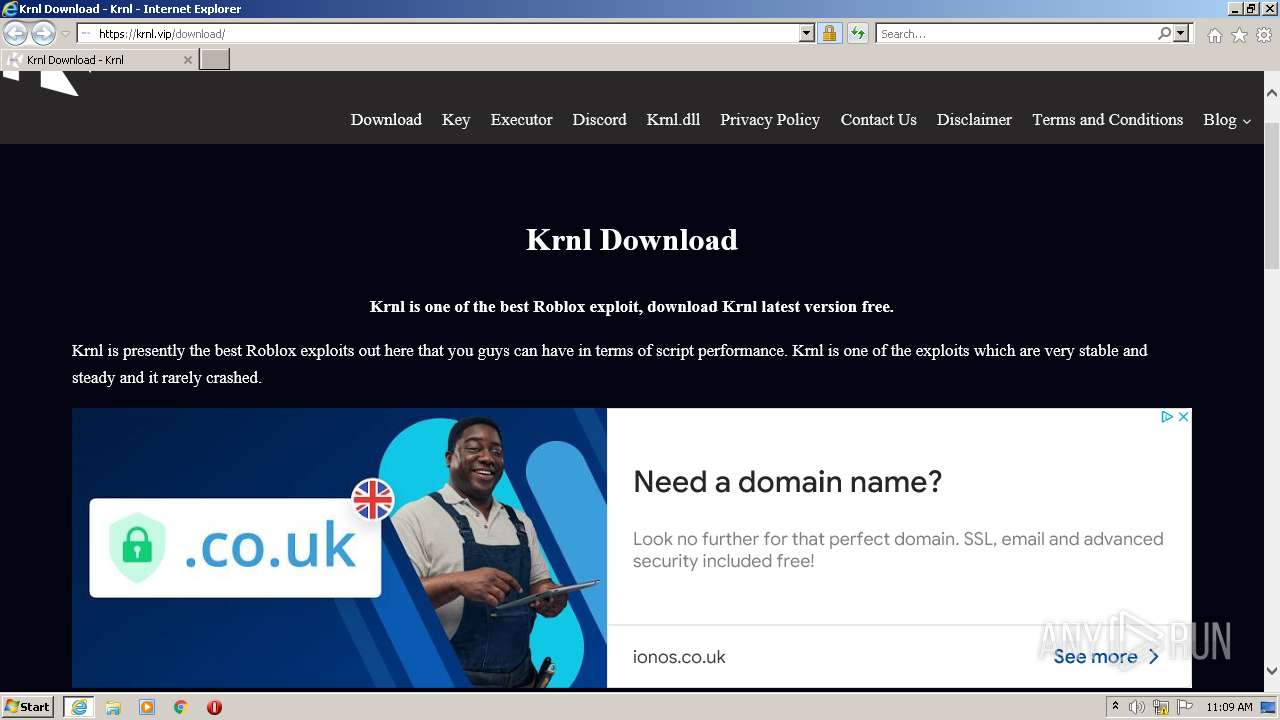The width and height of the screenshot is (1280, 720).
Task: Click the page scrollbar up arrow
Action: pyautogui.click(x=1272, y=93)
